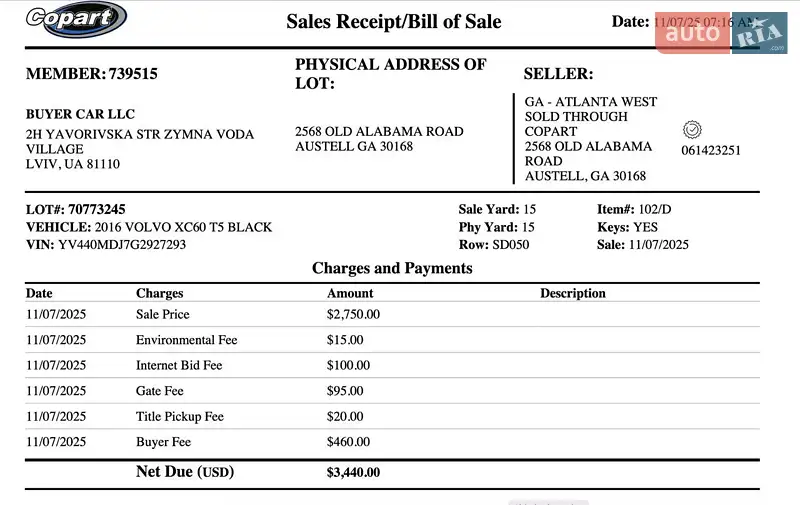Click the Copart logo

tap(75, 19)
